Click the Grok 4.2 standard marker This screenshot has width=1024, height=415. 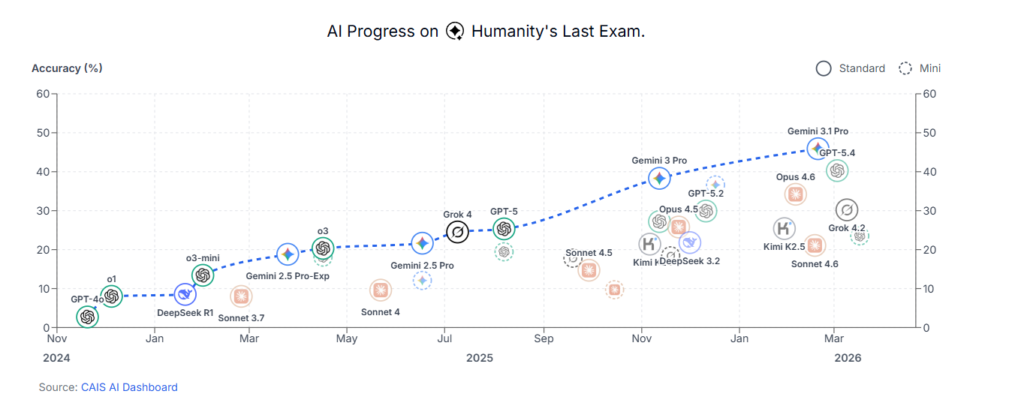point(847,210)
